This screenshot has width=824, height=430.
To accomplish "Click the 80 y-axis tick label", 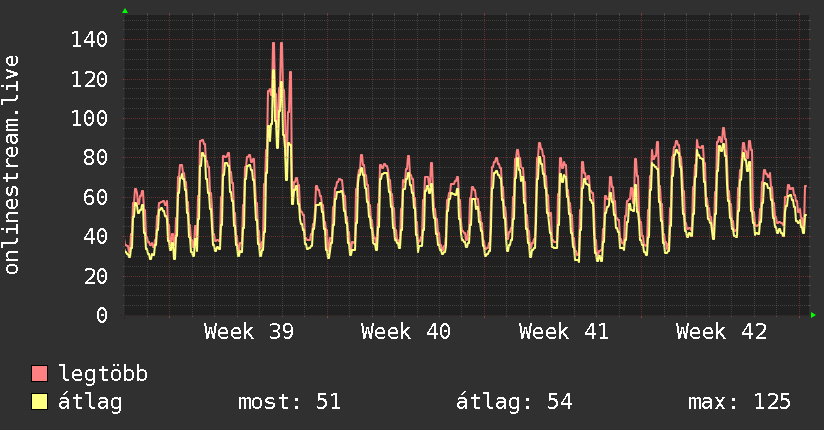I will pyautogui.click(x=96, y=158).
